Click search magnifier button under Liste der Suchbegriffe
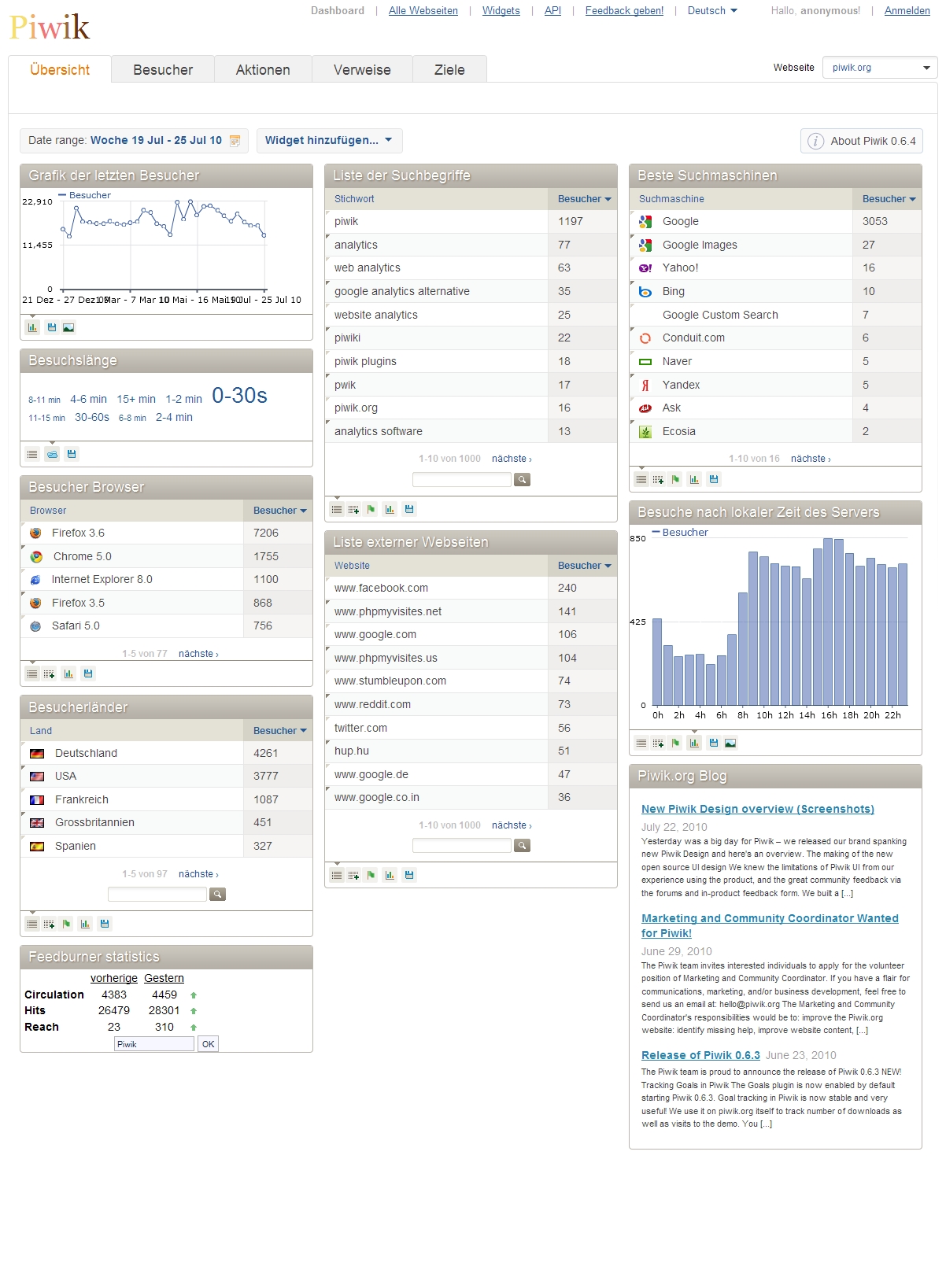 pos(522,479)
